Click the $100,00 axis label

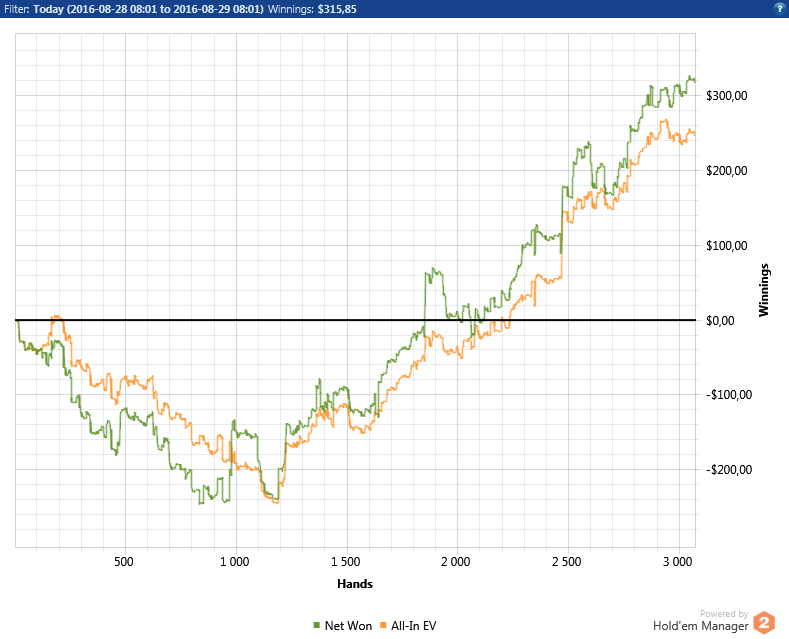pos(727,246)
